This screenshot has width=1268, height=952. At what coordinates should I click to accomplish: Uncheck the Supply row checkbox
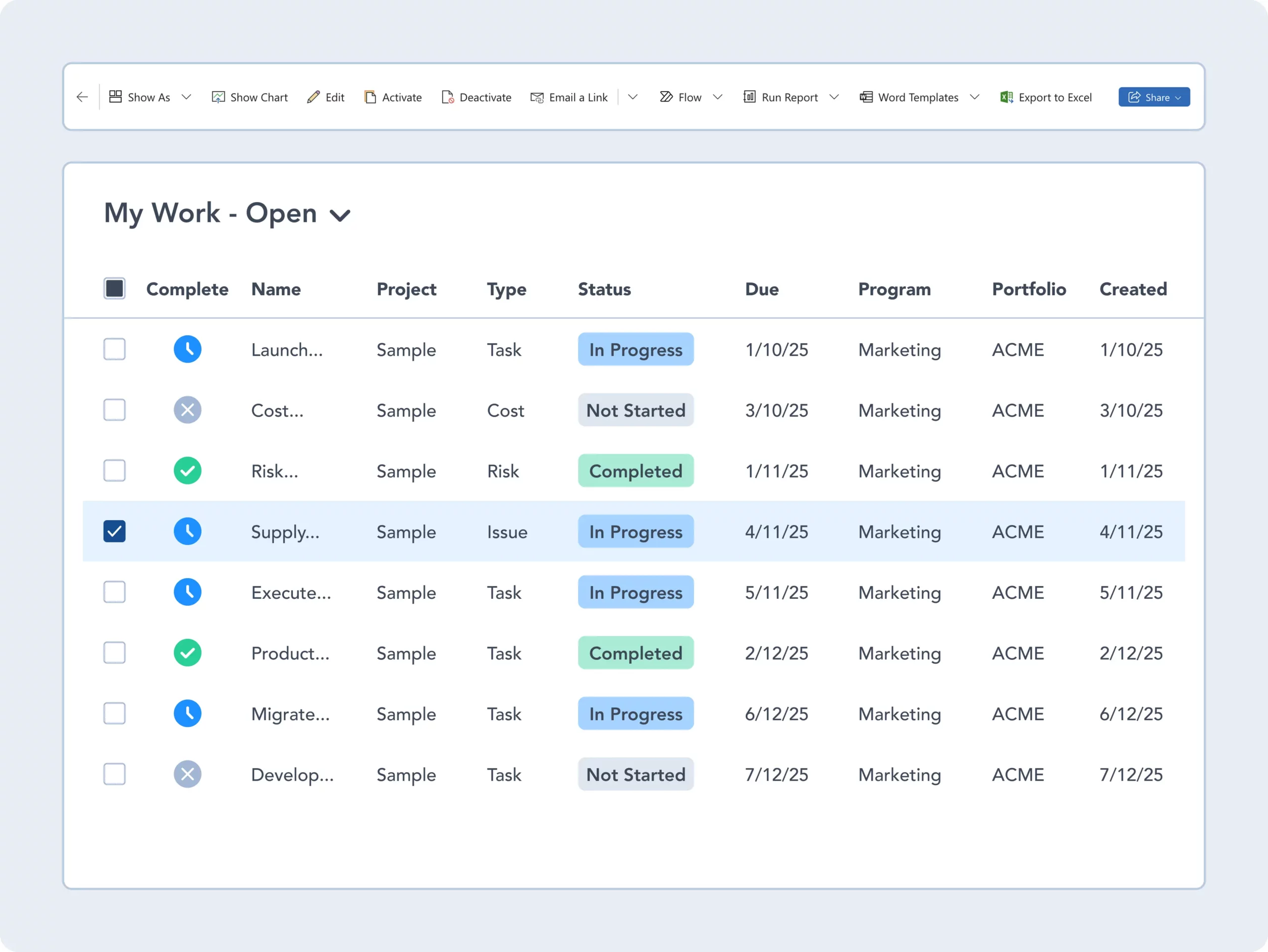pyautogui.click(x=114, y=531)
